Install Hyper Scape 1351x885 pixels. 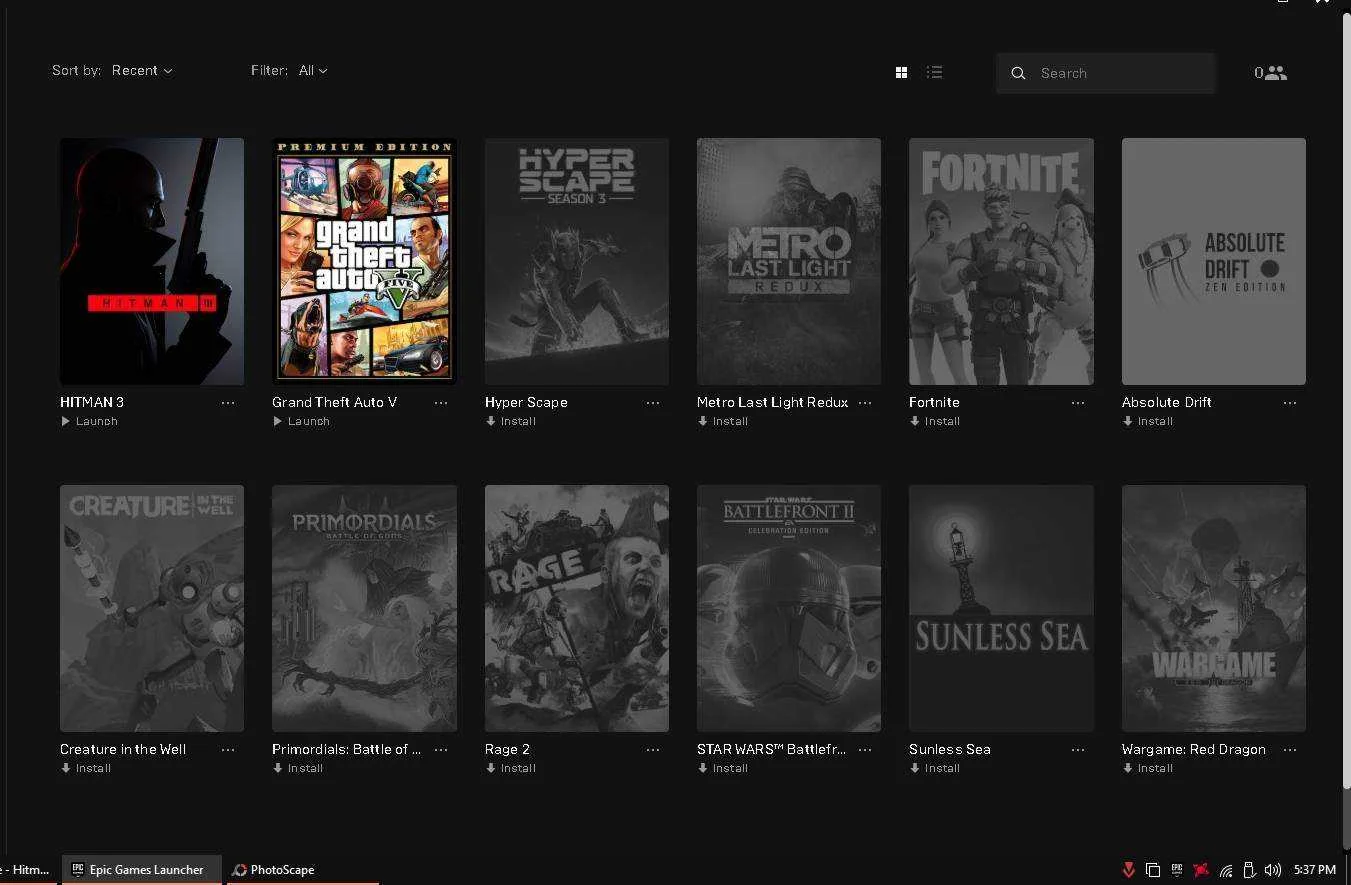pyautogui.click(x=511, y=421)
